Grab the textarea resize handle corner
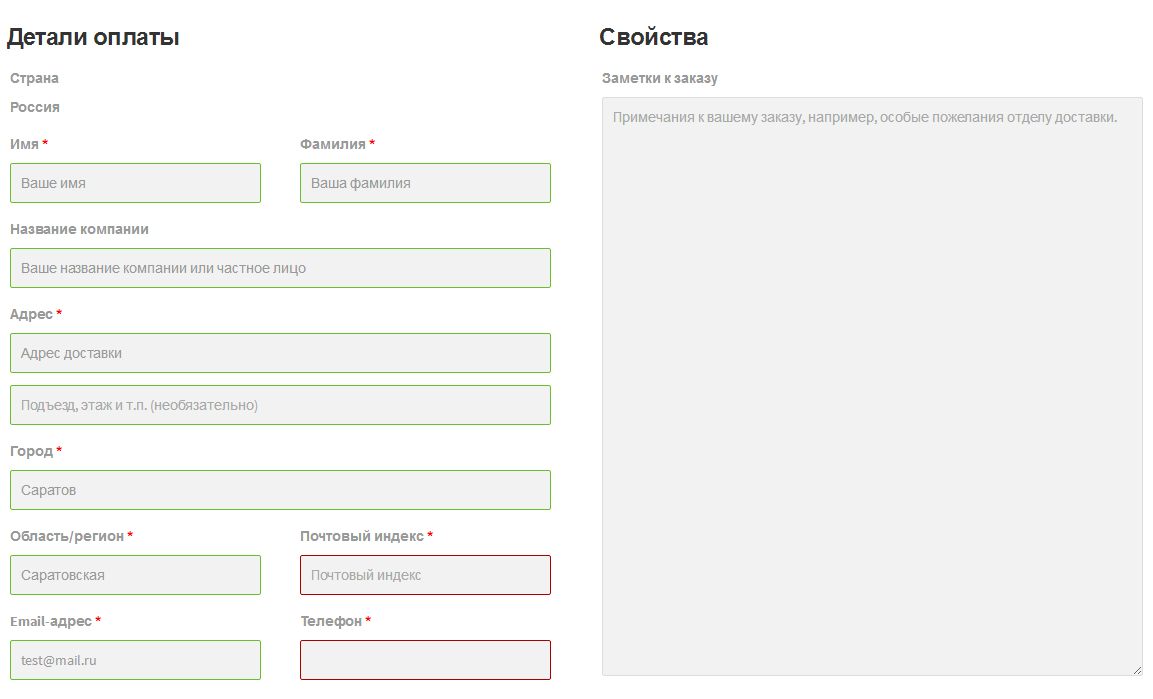The width and height of the screenshot is (1153, 699). click(1137, 670)
